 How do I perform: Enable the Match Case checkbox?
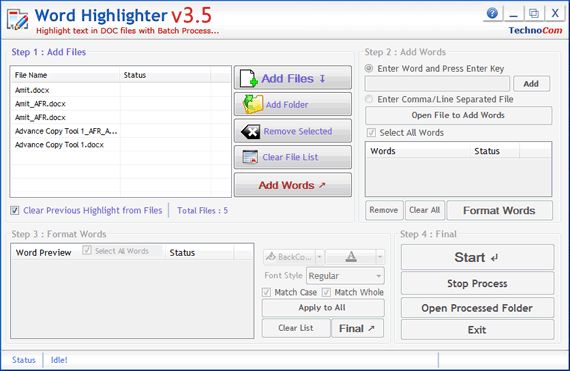click(266, 292)
